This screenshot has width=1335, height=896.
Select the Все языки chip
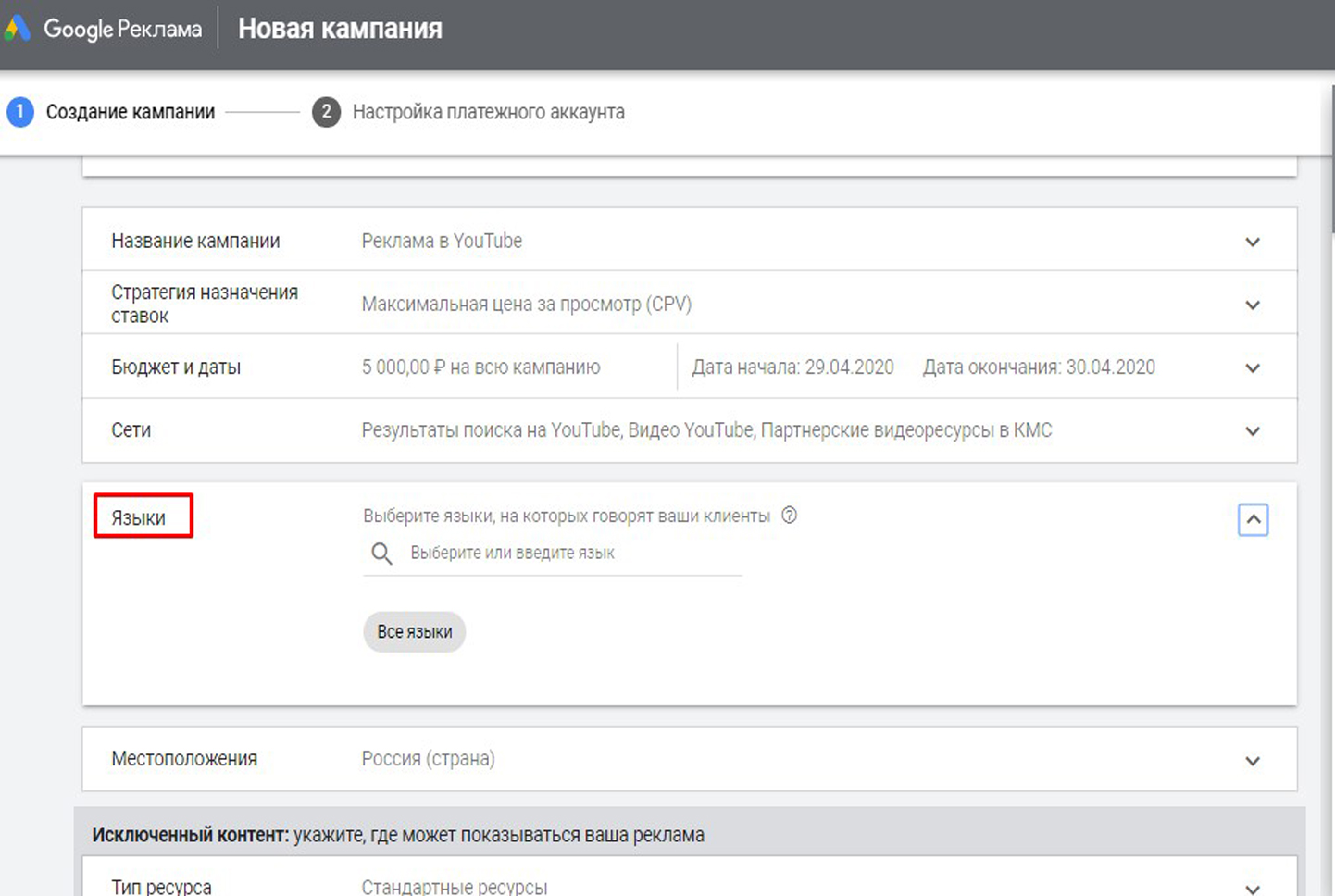(x=414, y=632)
